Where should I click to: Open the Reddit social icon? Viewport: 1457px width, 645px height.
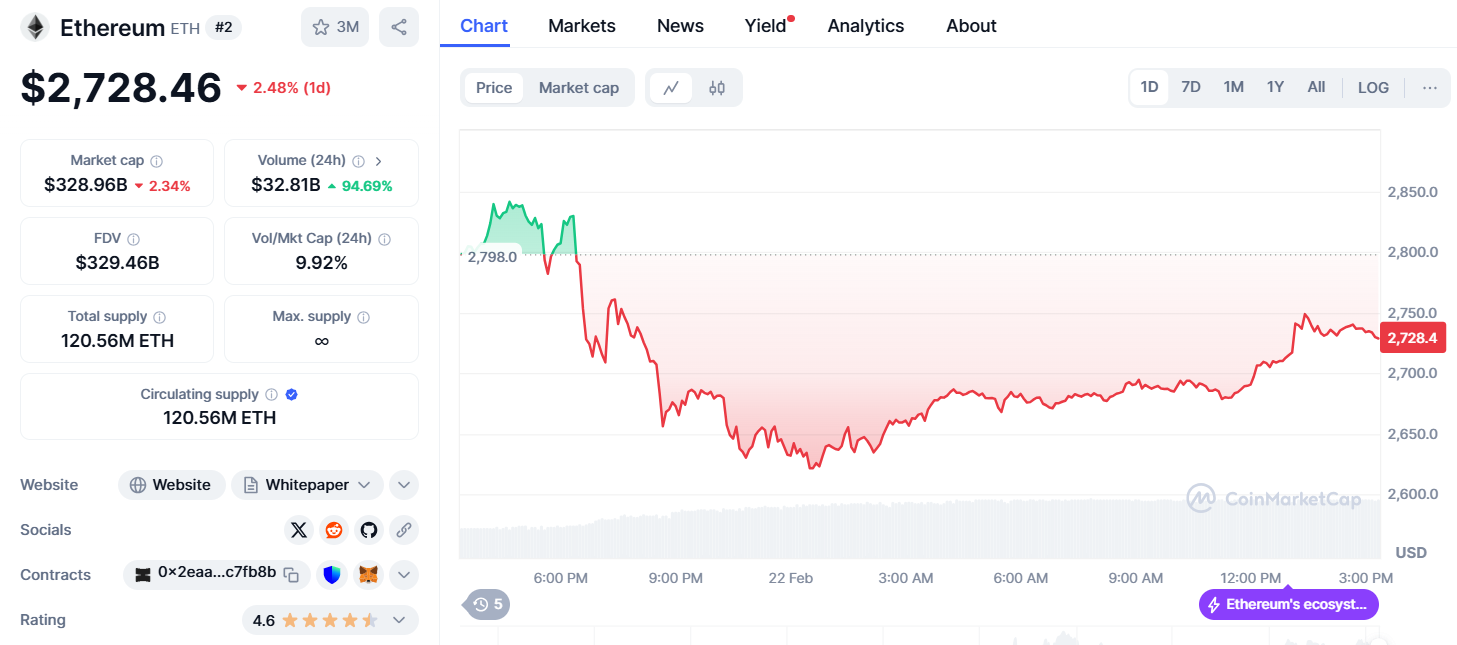(334, 530)
